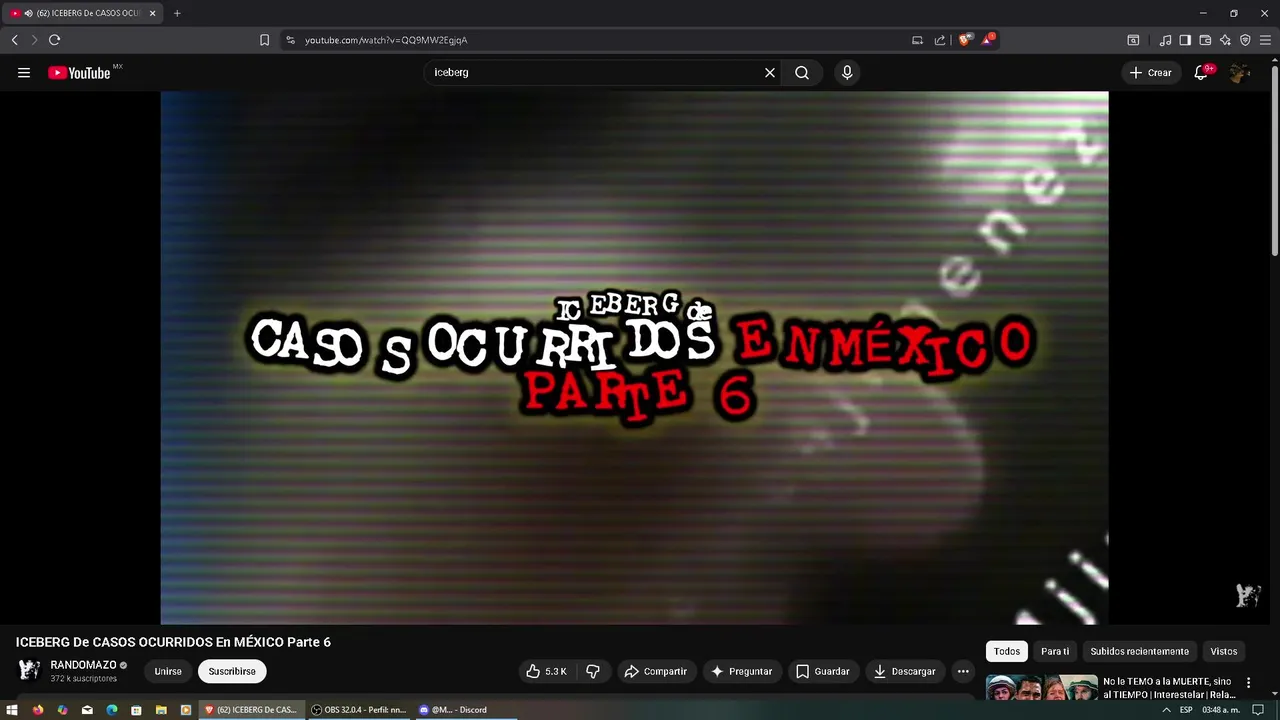Like the video (5.3 K thumbs up)
Viewport: 1280px width, 720px height.
pyautogui.click(x=546, y=672)
